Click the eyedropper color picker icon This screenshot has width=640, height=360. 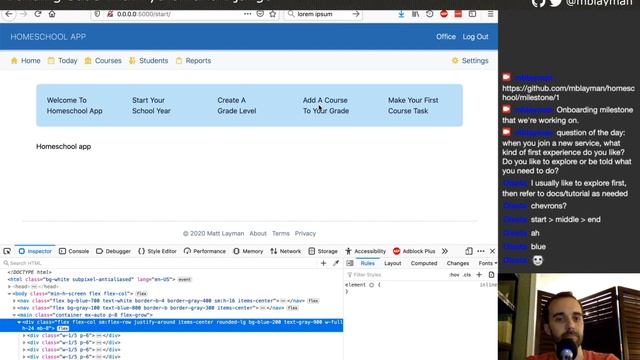click(336, 263)
